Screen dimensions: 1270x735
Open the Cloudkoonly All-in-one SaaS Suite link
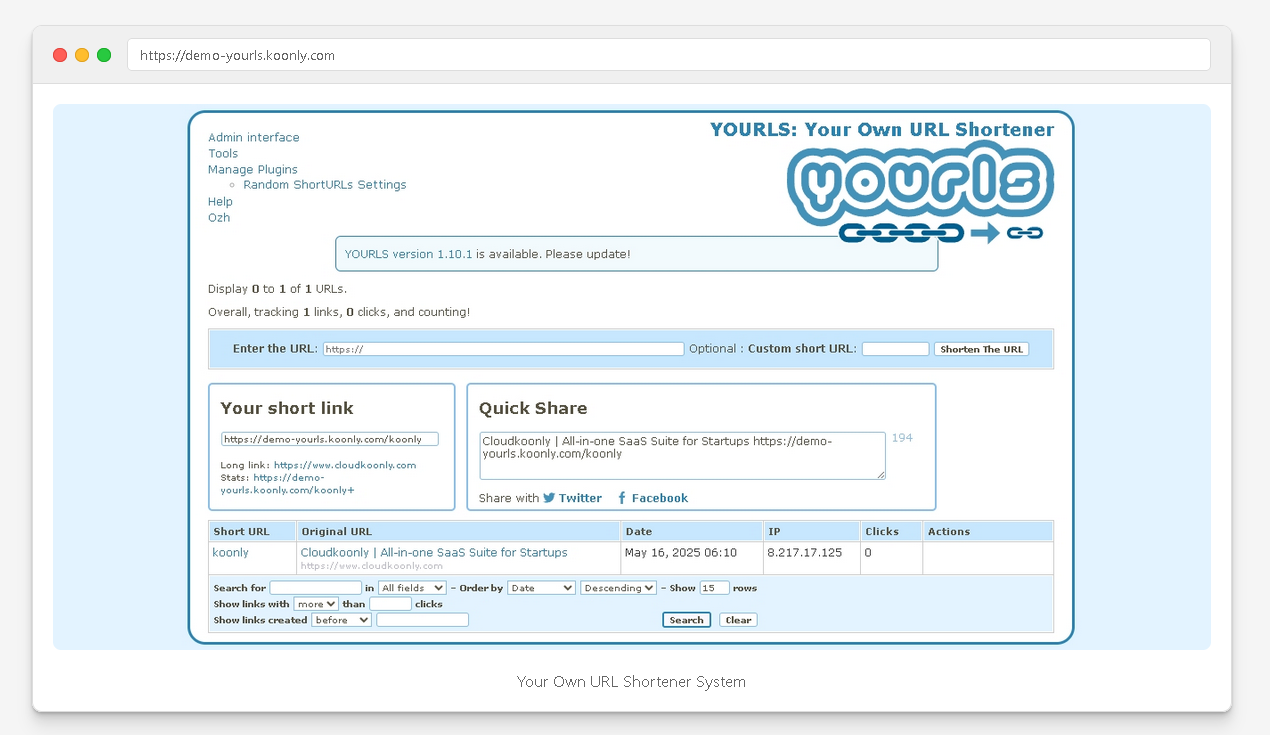coord(434,552)
